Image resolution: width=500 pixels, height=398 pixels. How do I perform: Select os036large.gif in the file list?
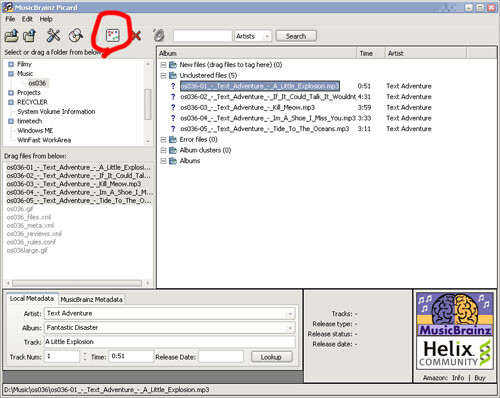pos(27,250)
